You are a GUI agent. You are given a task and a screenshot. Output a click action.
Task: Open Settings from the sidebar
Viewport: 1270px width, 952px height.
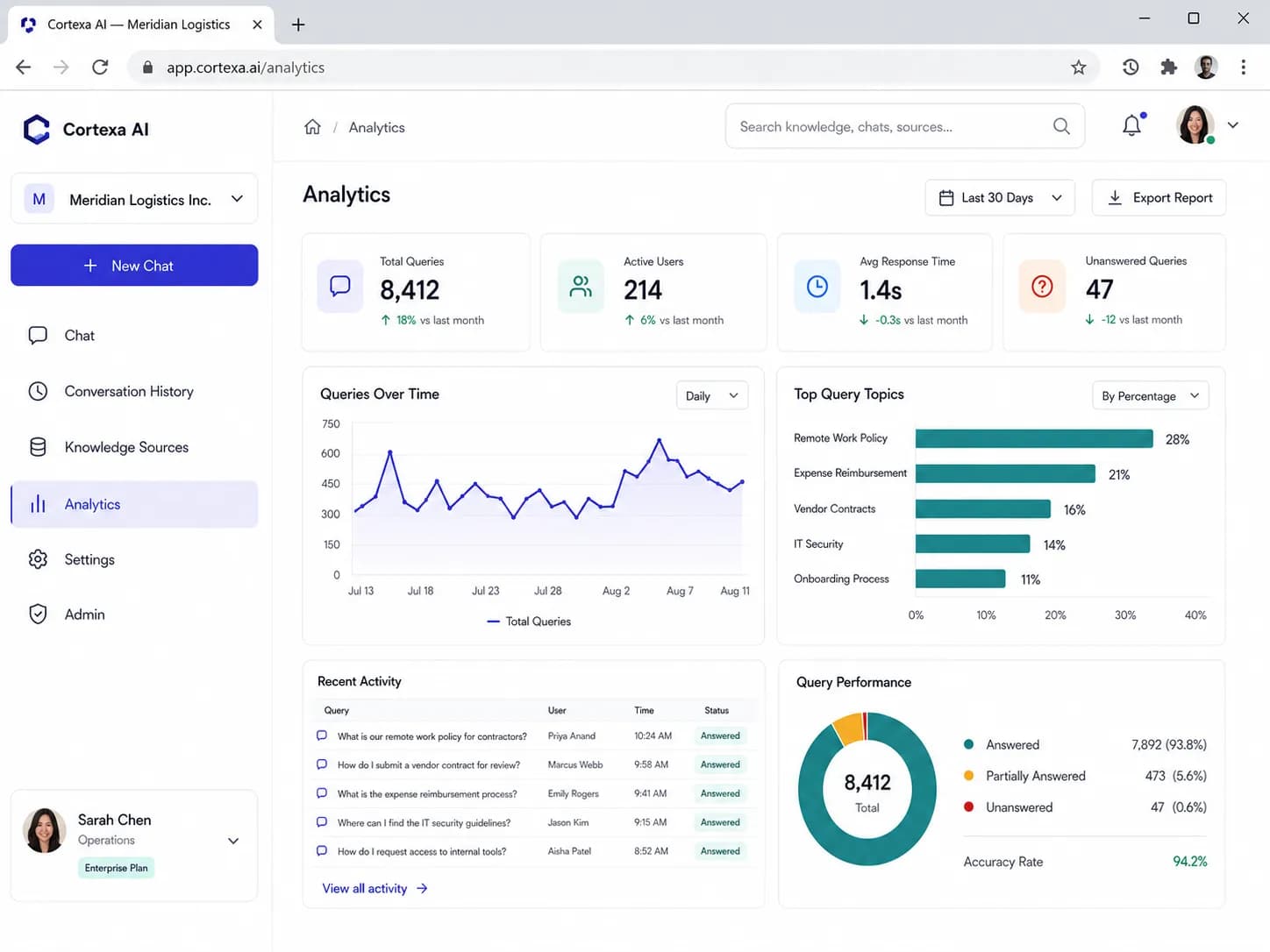134,559
